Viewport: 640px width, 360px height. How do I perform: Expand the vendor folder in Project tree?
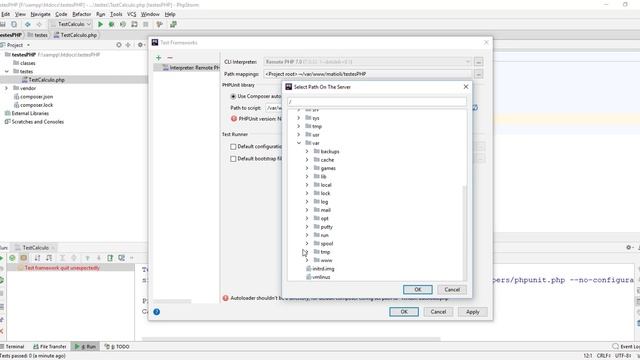pyautogui.click(x=6, y=88)
